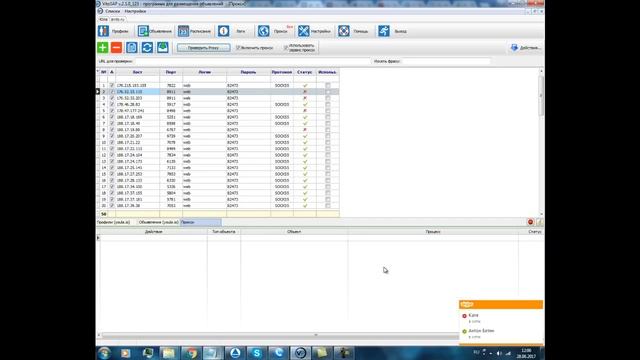Screen dimensions: 640x360
Task: Sort by the Хост column header
Action: click(138, 72)
